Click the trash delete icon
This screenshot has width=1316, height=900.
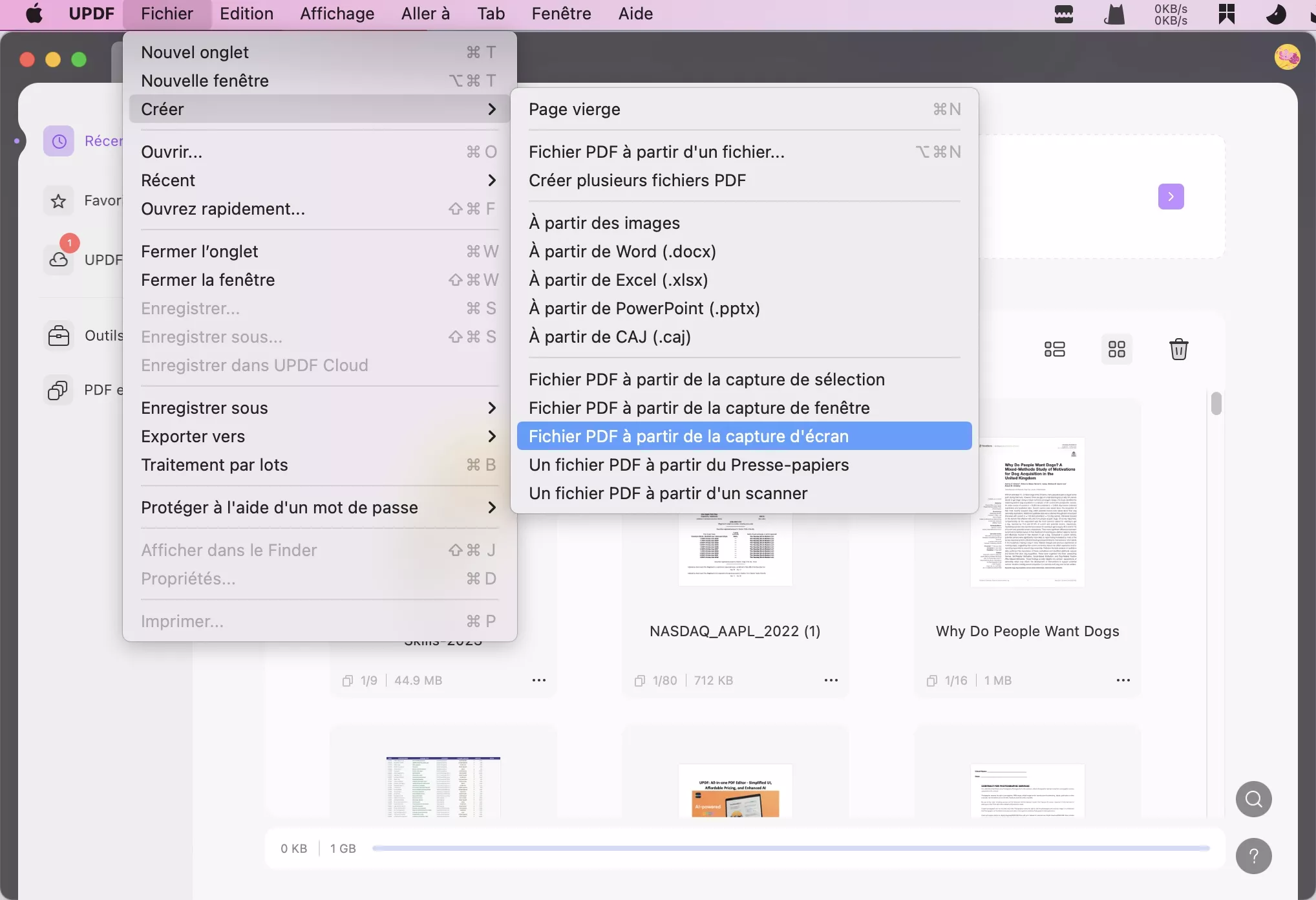coord(1178,350)
